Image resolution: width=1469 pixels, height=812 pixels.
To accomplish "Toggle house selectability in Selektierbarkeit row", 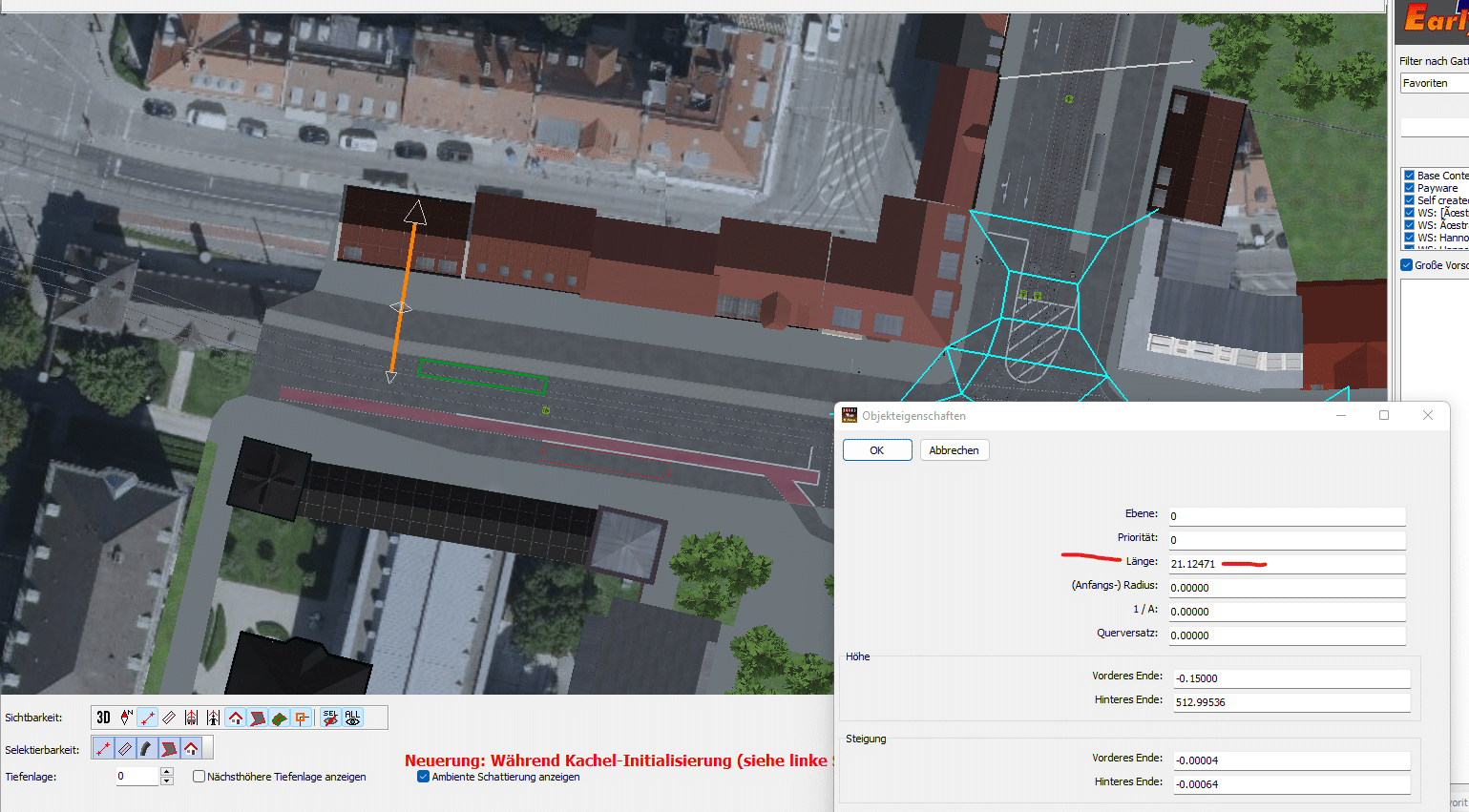I will 191,749.
